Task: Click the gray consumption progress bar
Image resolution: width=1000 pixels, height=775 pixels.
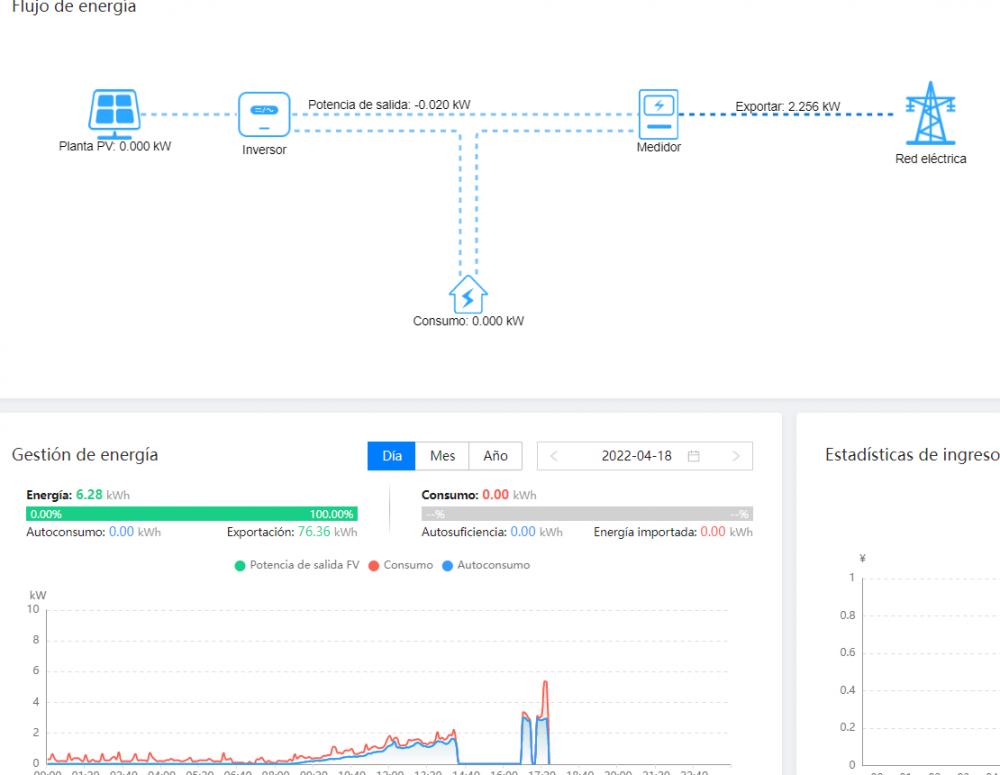Action: [587, 513]
